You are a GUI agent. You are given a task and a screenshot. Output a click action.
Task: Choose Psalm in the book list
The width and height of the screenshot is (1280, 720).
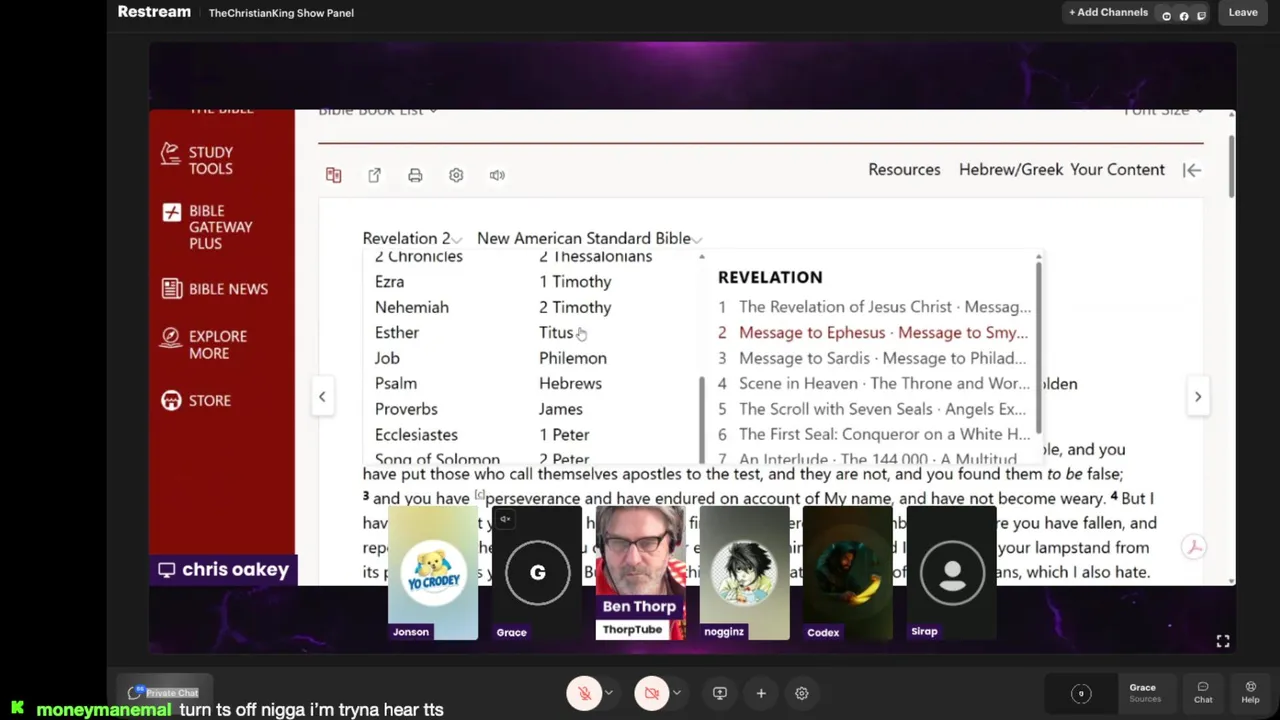tap(396, 384)
